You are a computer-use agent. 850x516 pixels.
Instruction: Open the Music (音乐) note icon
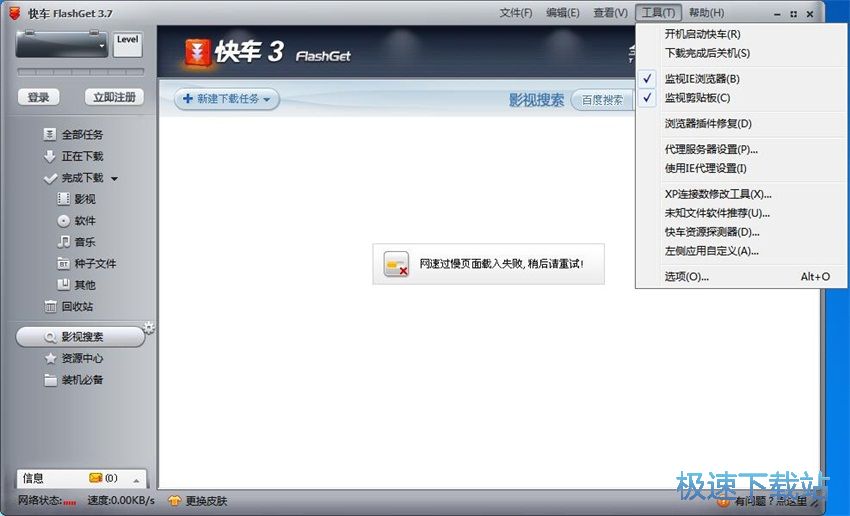(x=63, y=242)
